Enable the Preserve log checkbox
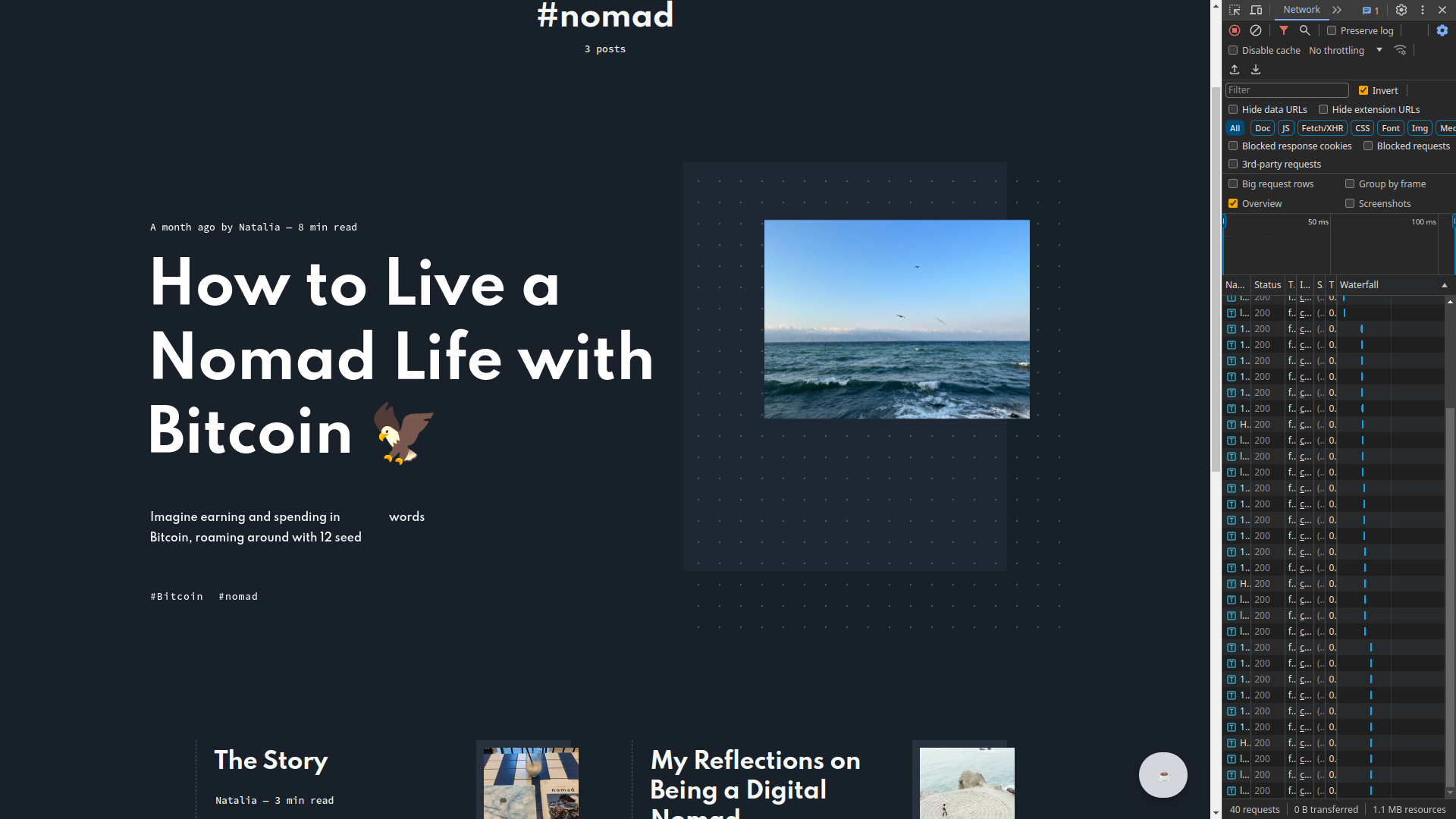The height and width of the screenshot is (819, 1456). (1332, 30)
